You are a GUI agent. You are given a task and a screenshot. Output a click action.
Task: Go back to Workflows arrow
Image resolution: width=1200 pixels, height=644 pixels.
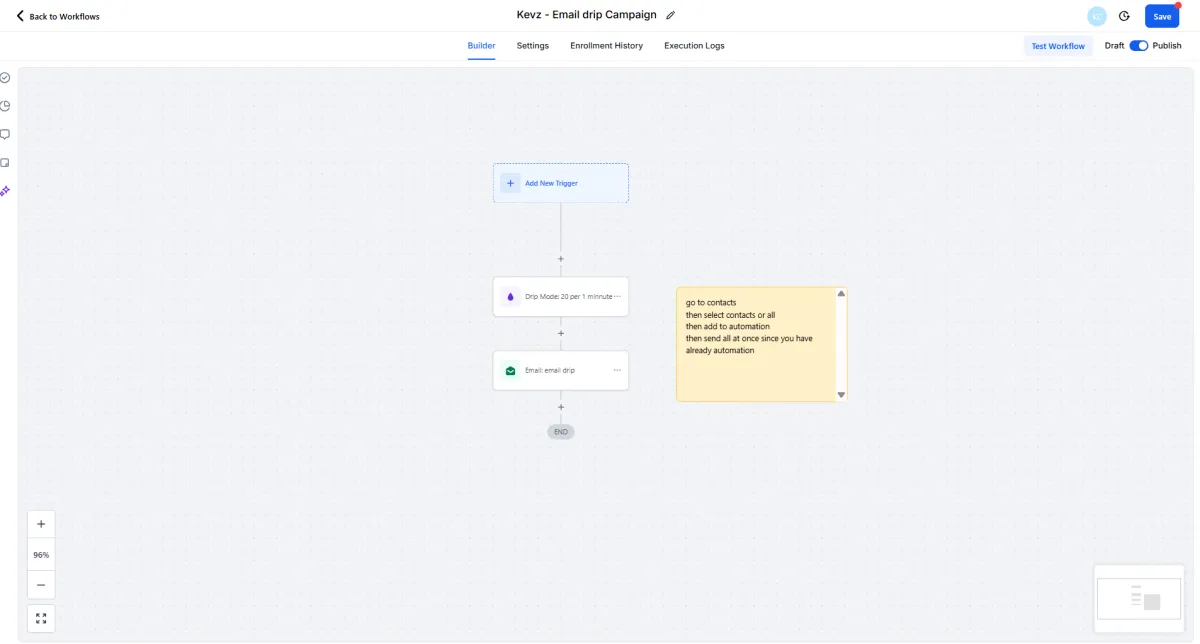pyautogui.click(x=20, y=16)
